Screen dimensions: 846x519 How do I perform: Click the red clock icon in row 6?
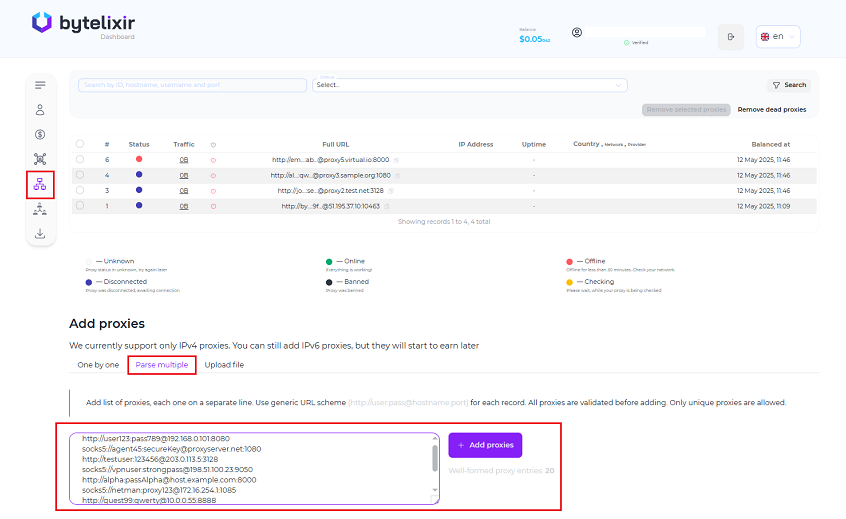coord(213,160)
